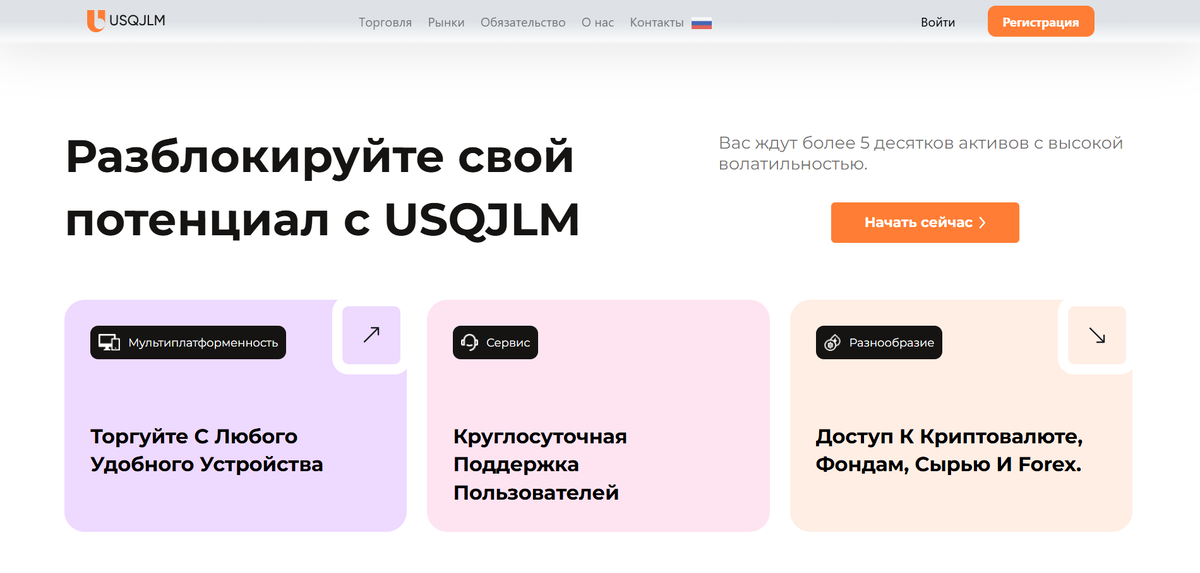Click the Войти login link
1200x573 pixels.
(938, 22)
